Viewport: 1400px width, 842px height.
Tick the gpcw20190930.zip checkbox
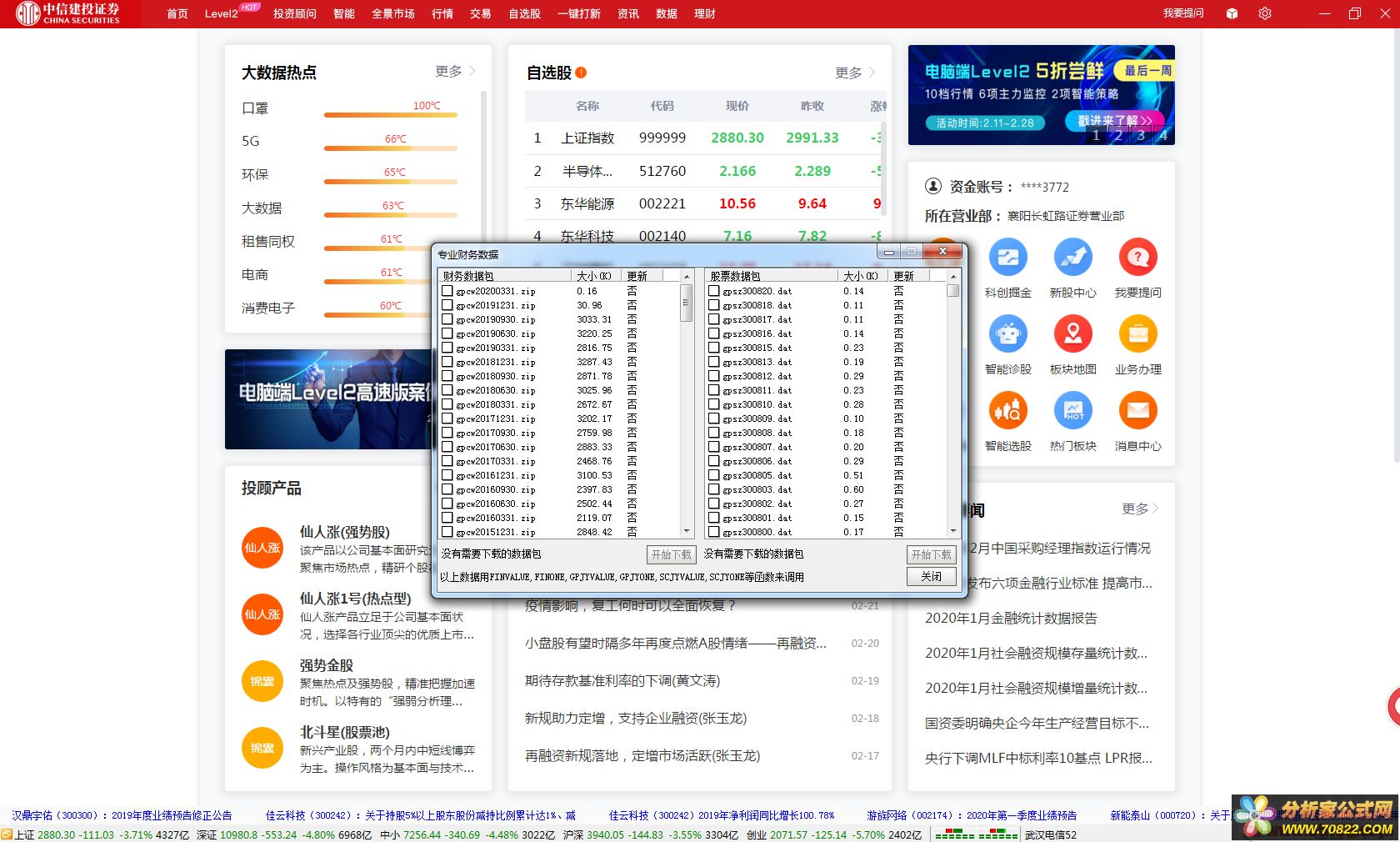447,319
